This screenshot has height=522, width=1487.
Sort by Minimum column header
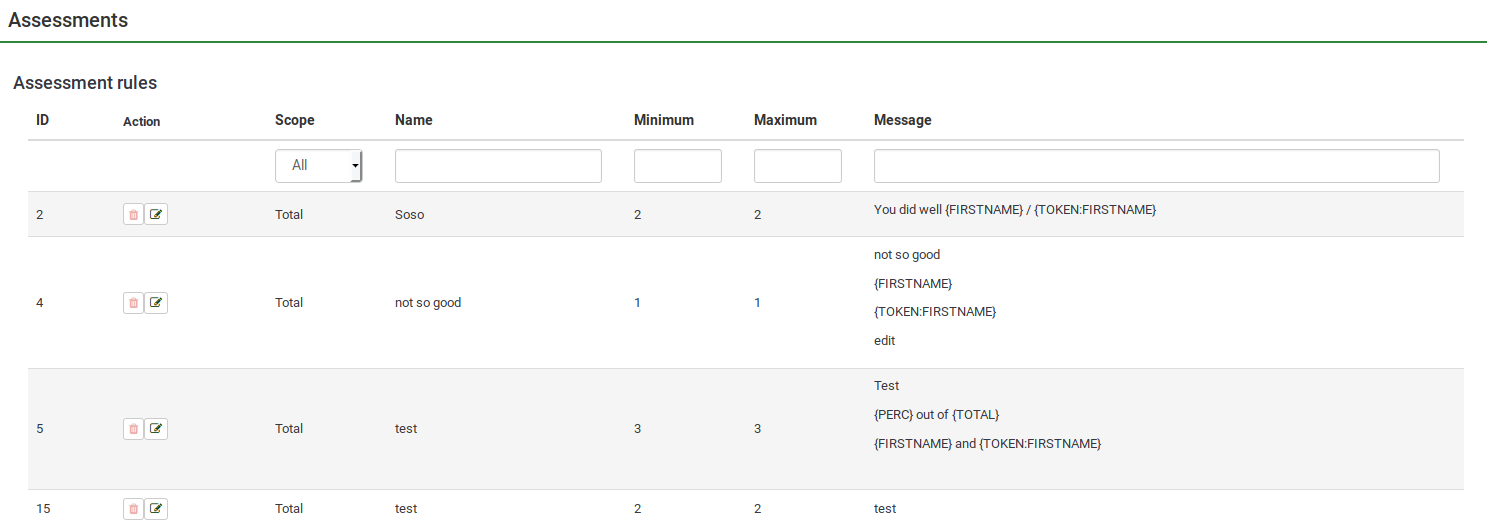[x=664, y=120]
